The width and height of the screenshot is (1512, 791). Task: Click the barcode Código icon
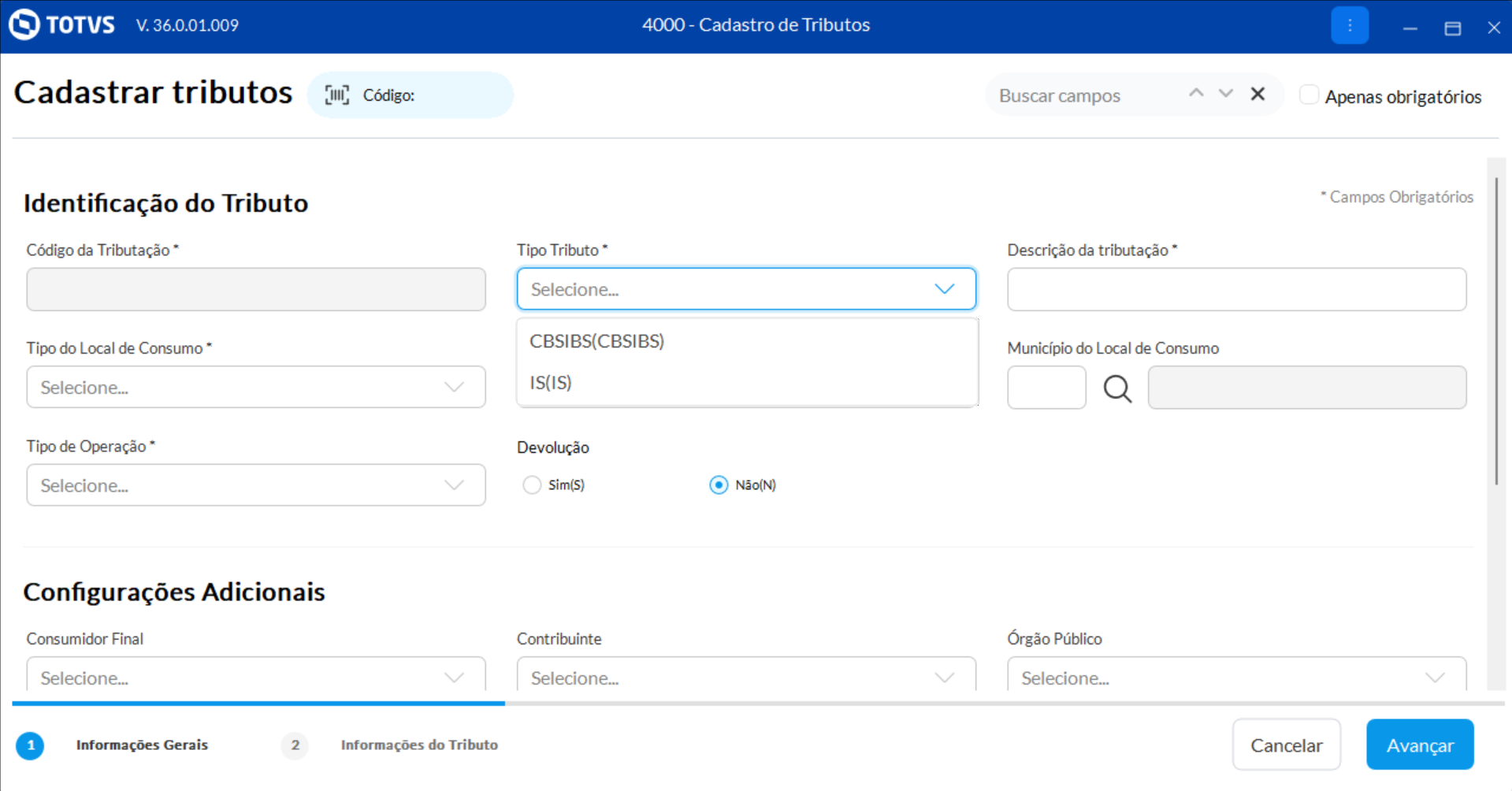click(x=337, y=95)
